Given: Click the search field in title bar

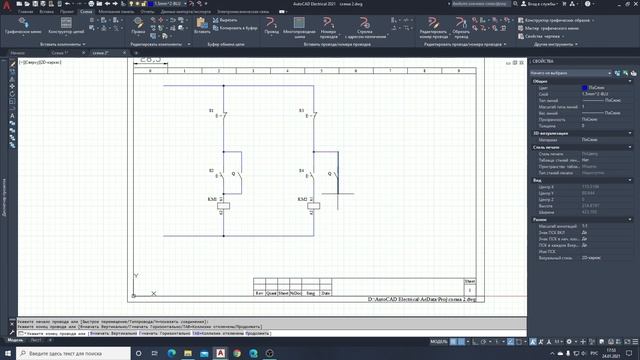Looking at the screenshot, I should pyautogui.click(x=481, y=4).
